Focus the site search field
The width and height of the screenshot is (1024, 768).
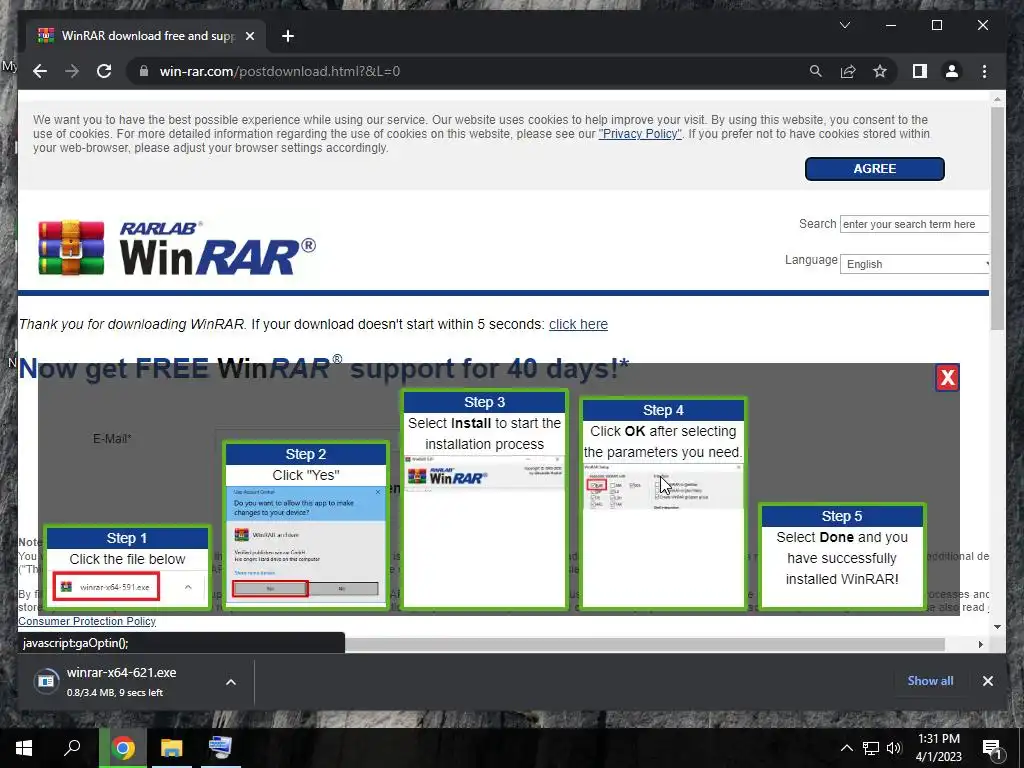tap(914, 224)
